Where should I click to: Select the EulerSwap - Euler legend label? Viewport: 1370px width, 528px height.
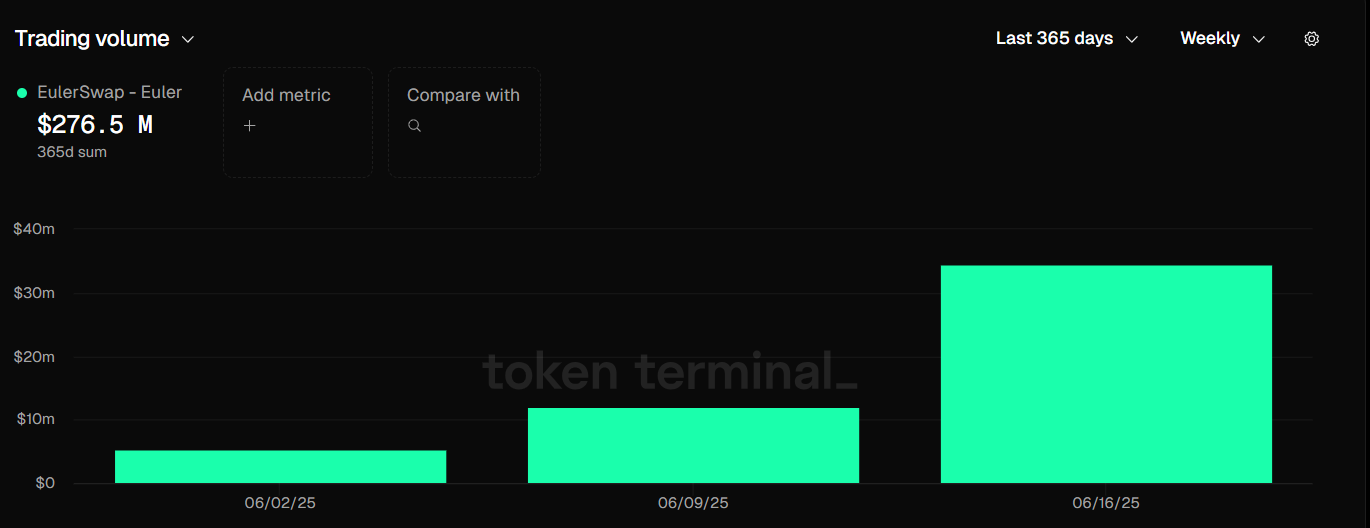point(109,92)
